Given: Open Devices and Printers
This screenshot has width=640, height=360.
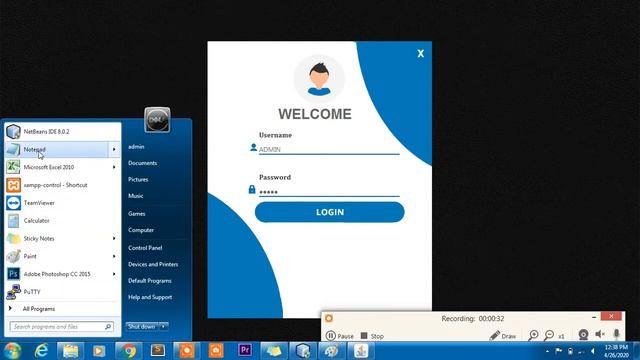Looking at the screenshot, I should 153,264.
